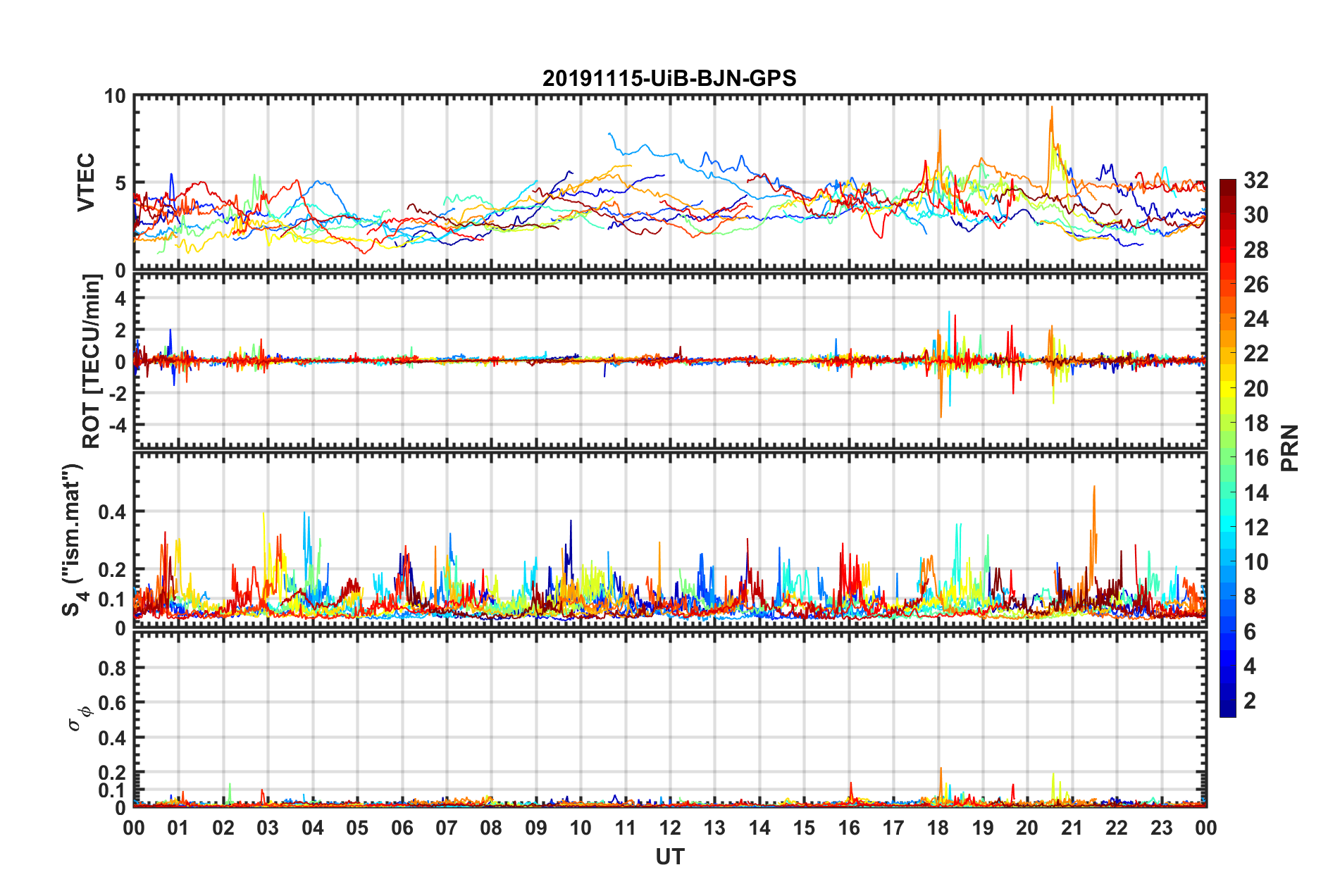Click x-axis tick label 21

[x=1072, y=828]
